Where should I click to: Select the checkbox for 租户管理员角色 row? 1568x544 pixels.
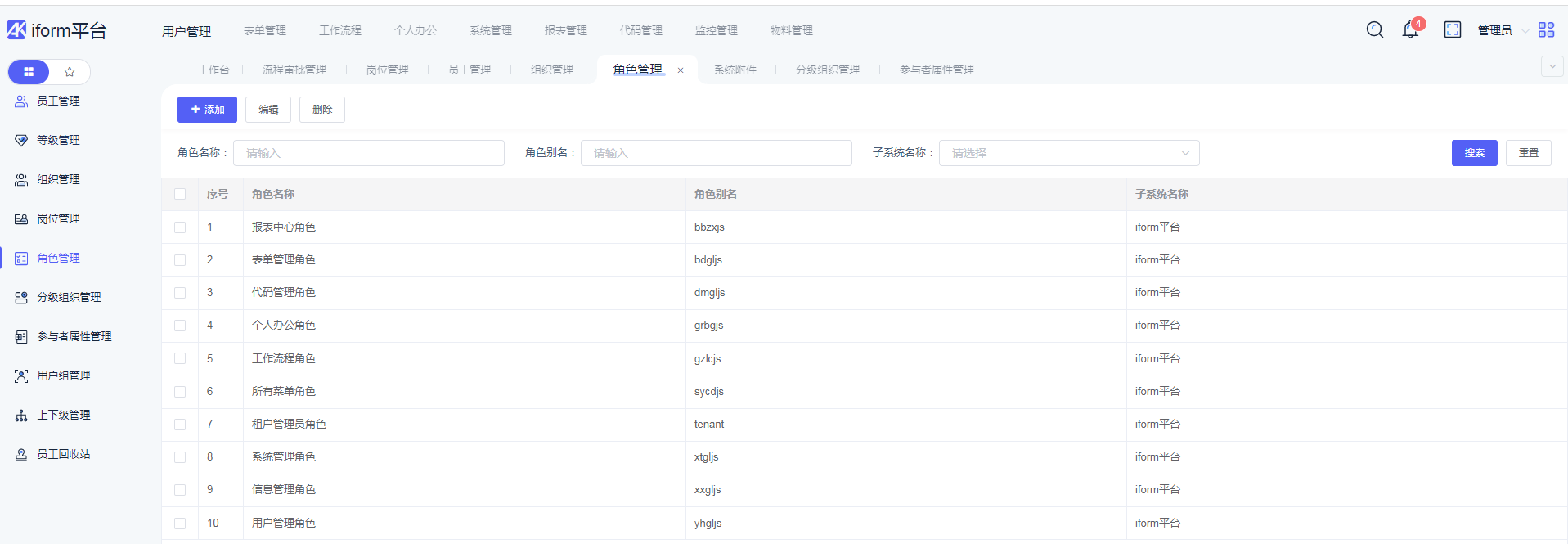(x=180, y=425)
